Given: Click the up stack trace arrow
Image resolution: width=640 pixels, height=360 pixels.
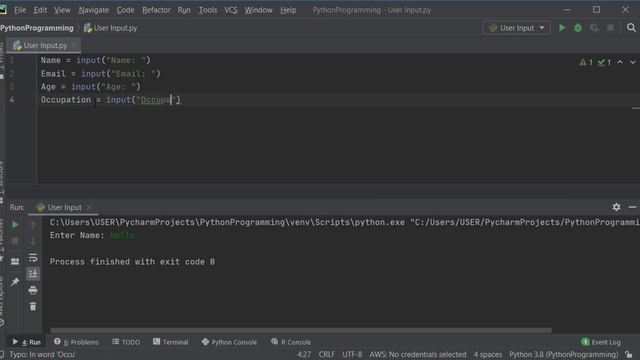Looking at the screenshot, I should coord(33,225).
